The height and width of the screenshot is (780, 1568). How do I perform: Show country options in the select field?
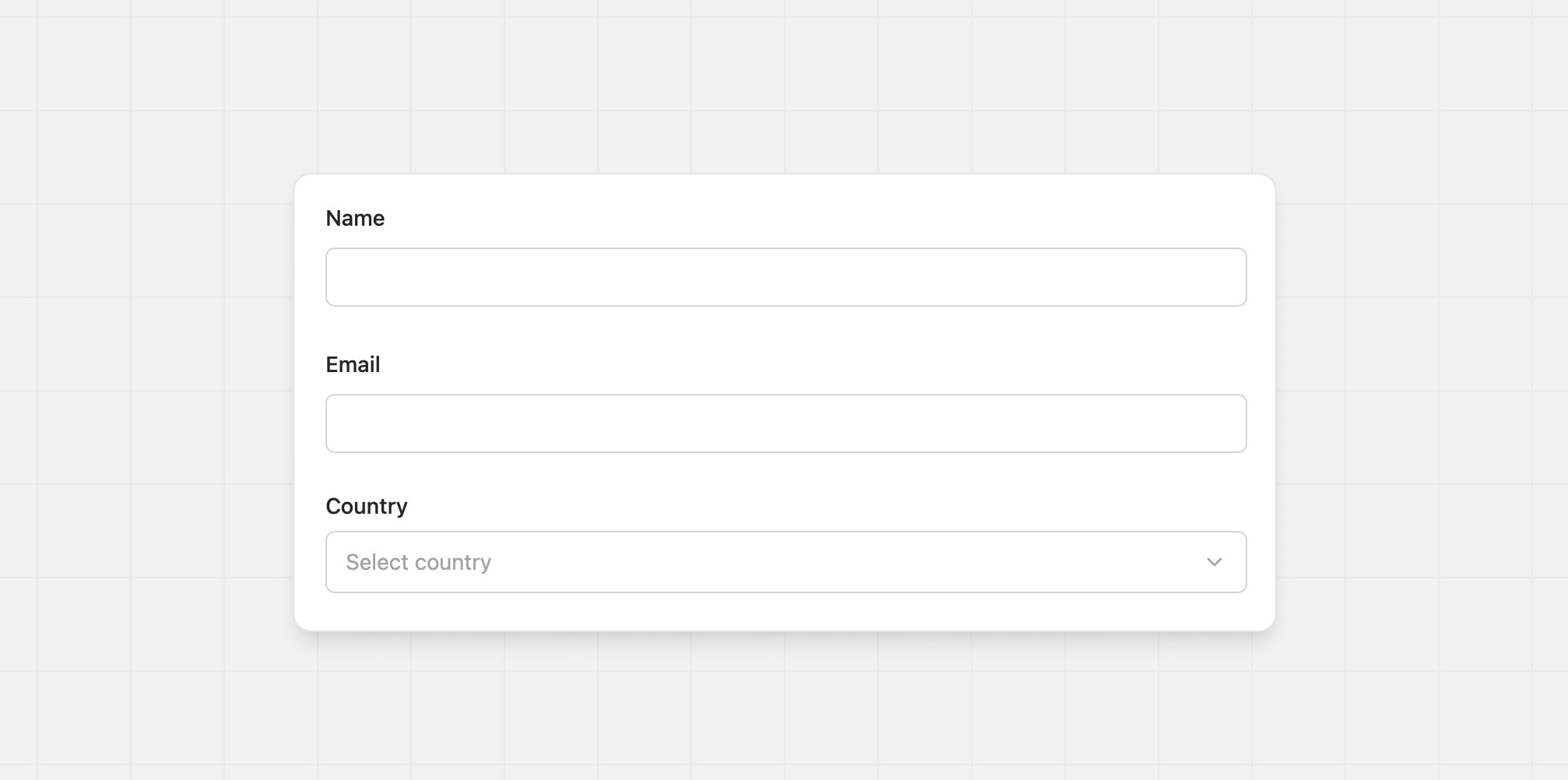pyautogui.click(x=785, y=562)
